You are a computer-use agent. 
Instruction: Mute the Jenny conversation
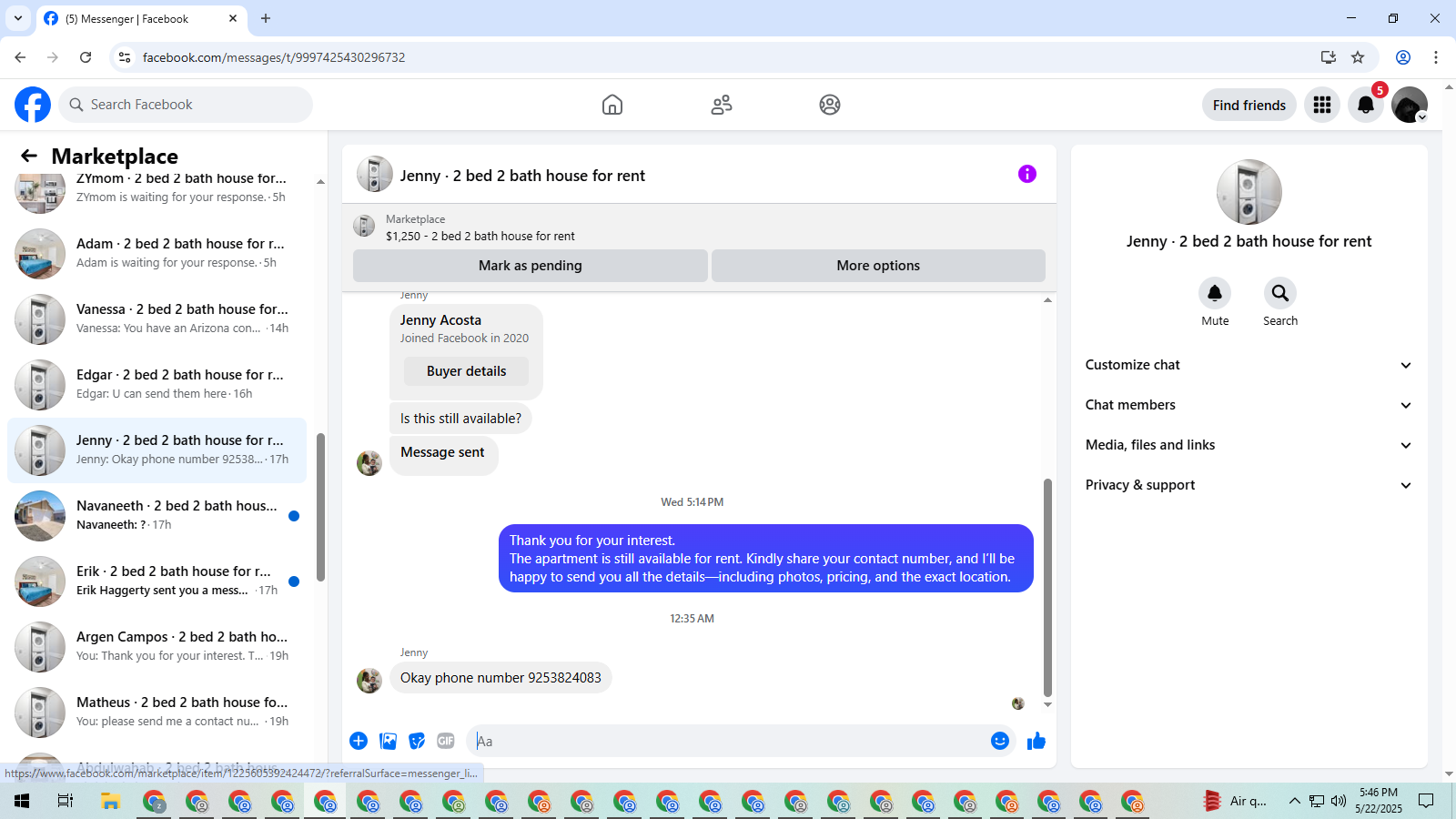coord(1215,293)
